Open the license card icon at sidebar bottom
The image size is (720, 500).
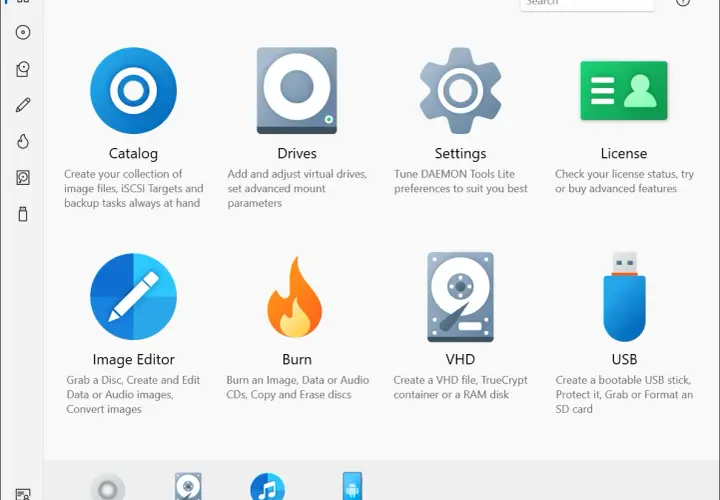click(23, 494)
